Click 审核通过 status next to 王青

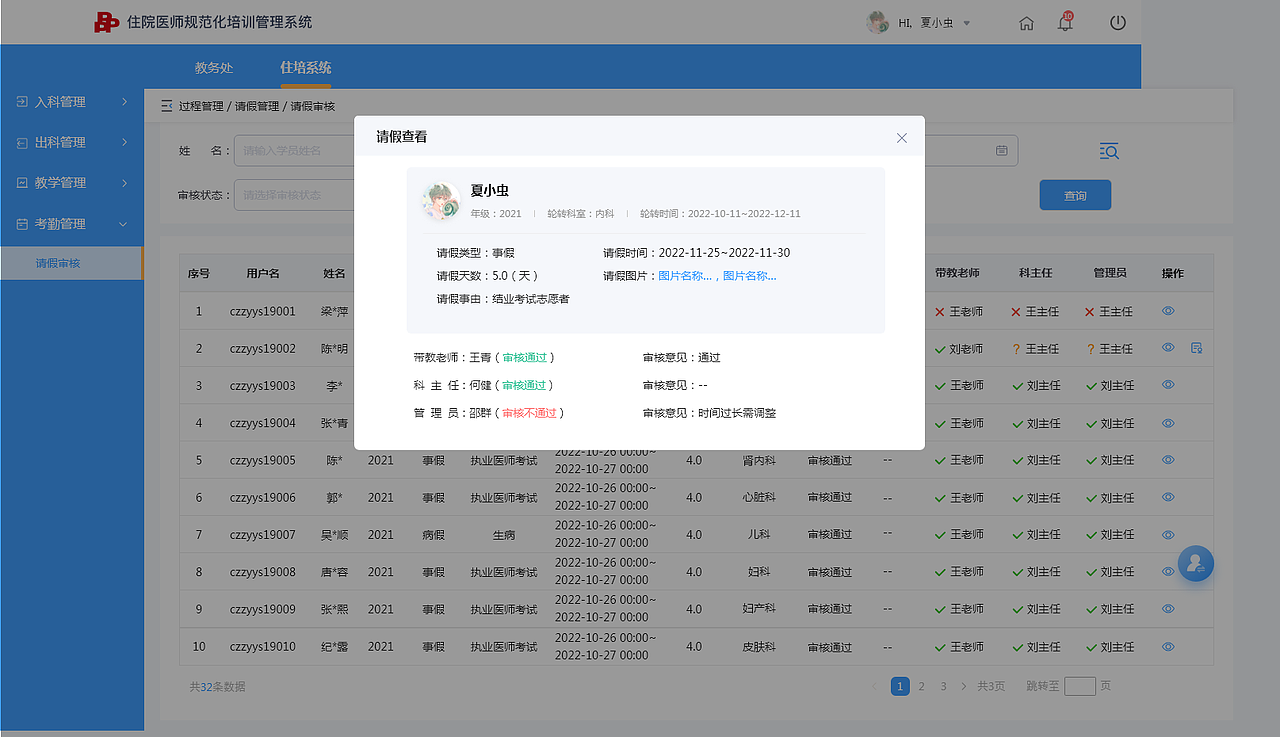[524, 357]
